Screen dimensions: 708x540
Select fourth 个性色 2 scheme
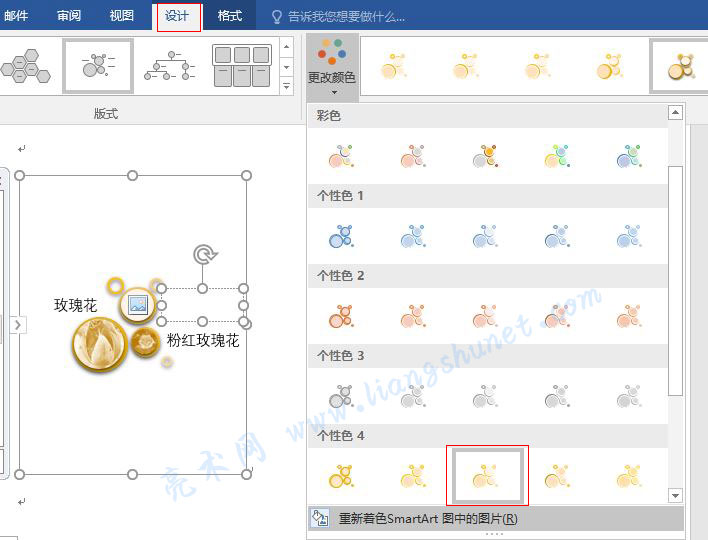(557, 316)
